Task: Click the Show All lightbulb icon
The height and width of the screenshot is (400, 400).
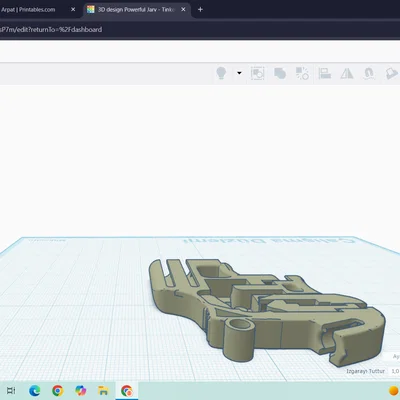Action: pyautogui.click(x=221, y=73)
